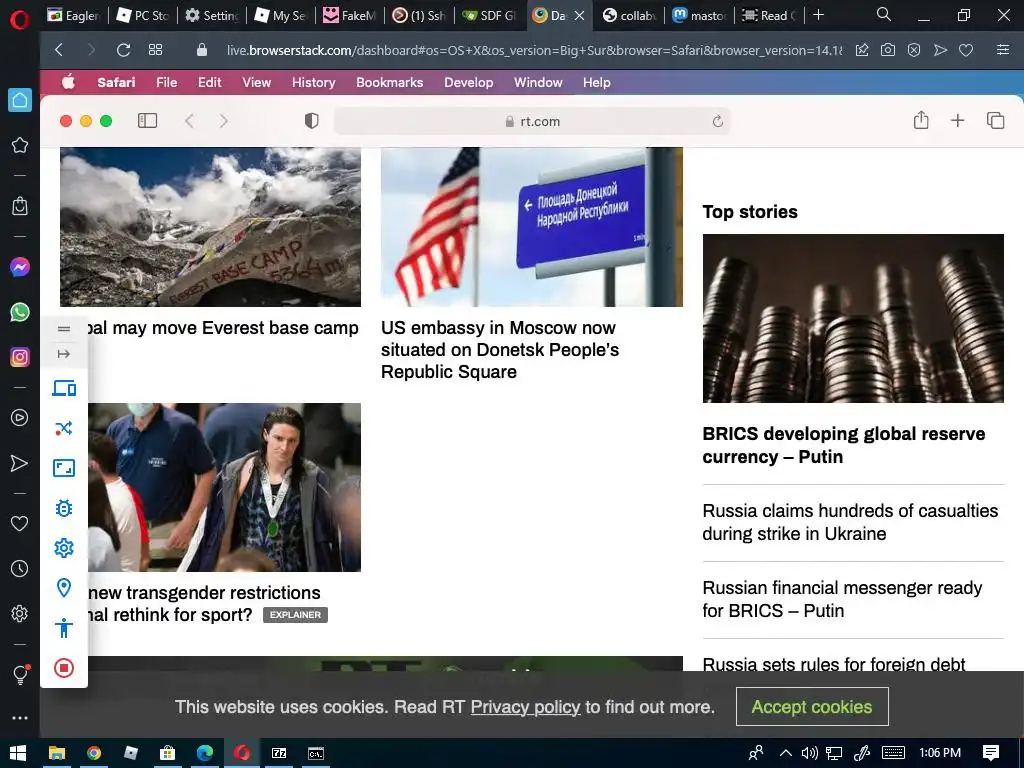Go back in Safari
The height and width of the screenshot is (768, 1024).
click(189, 121)
